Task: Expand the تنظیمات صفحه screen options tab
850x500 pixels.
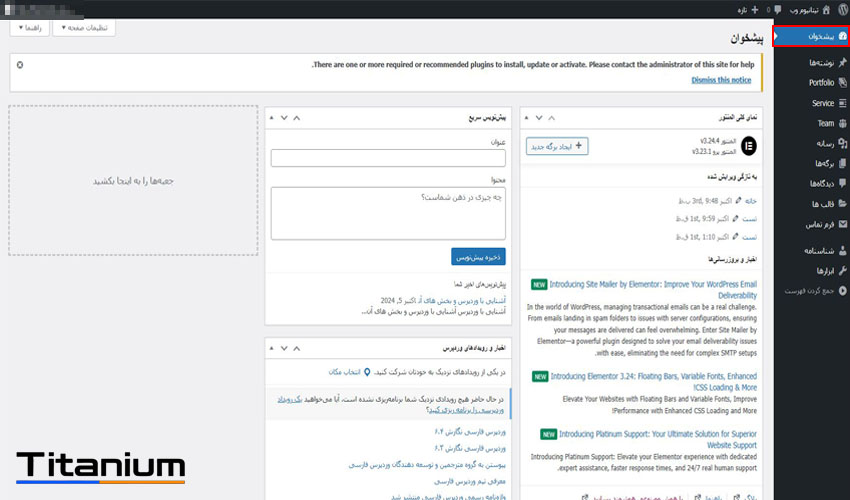Action: 84,28
